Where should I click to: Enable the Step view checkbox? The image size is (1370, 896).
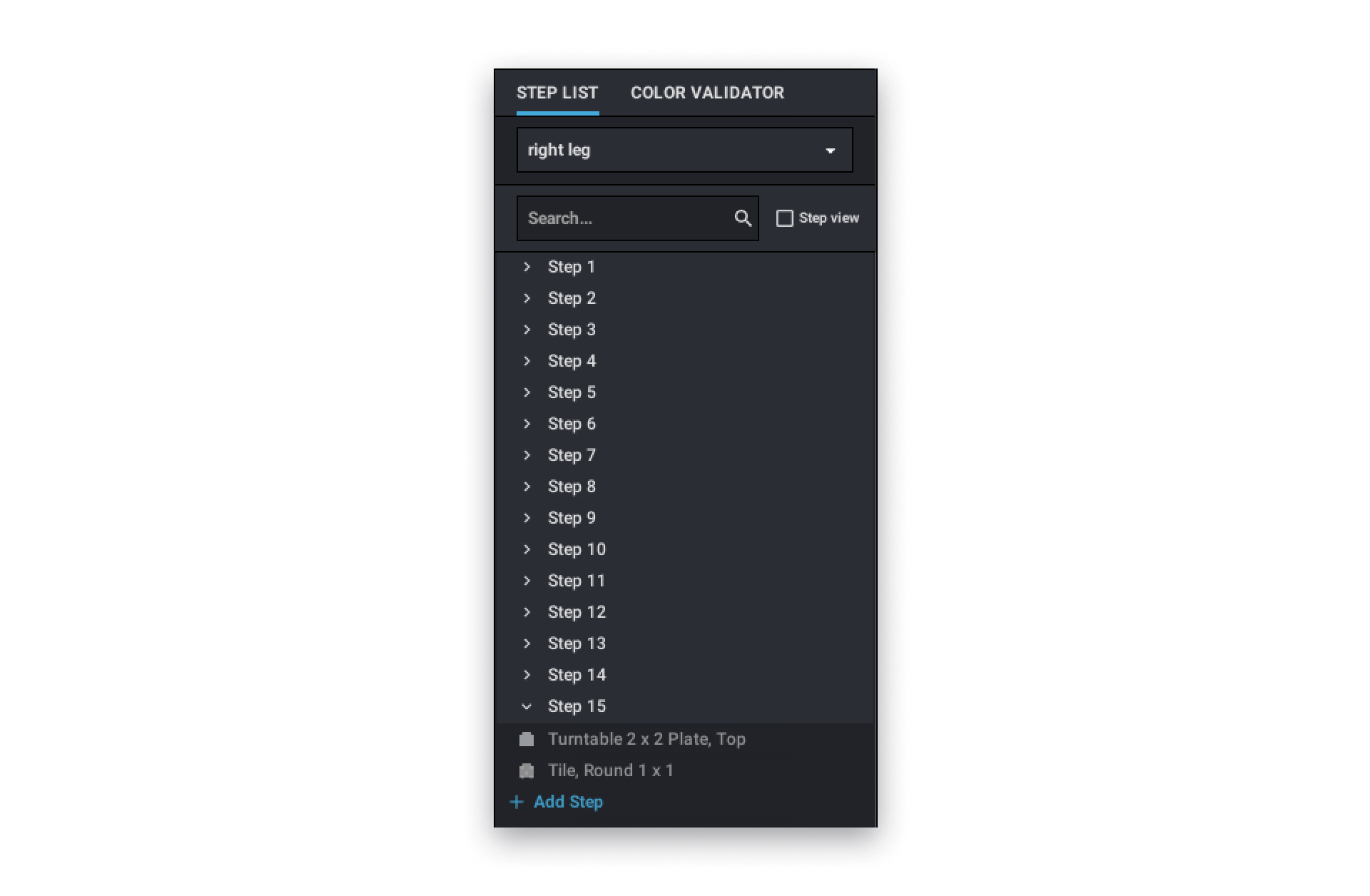tap(784, 218)
